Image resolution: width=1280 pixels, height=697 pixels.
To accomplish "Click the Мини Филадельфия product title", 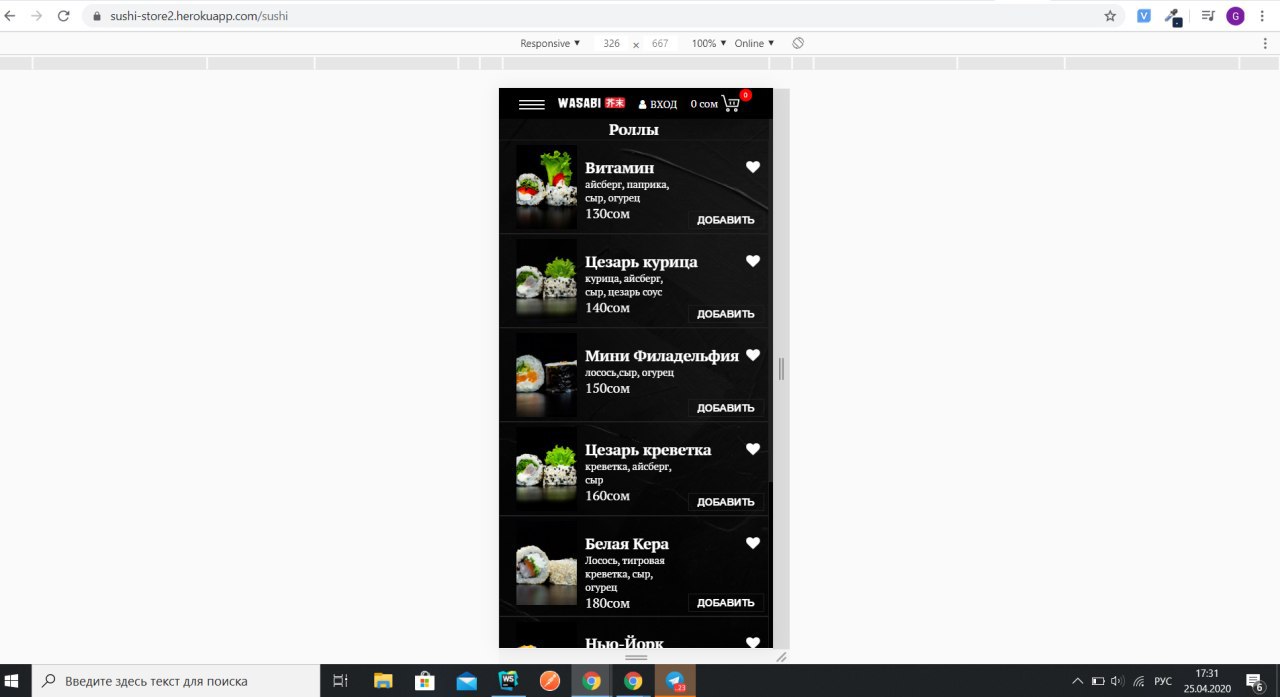I will click(662, 356).
